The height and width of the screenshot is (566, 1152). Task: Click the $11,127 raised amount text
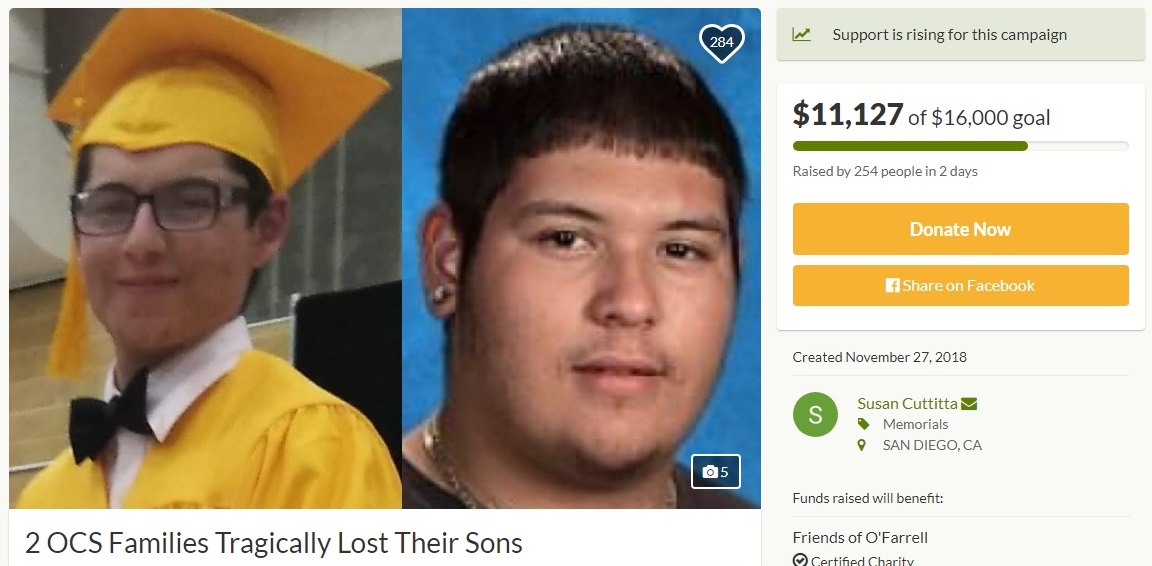click(847, 115)
